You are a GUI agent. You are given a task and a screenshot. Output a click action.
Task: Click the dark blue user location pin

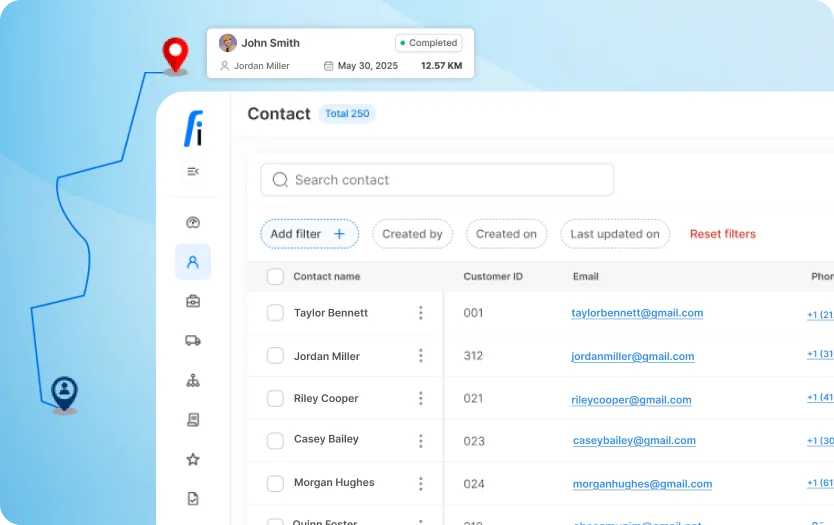click(64, 393)
